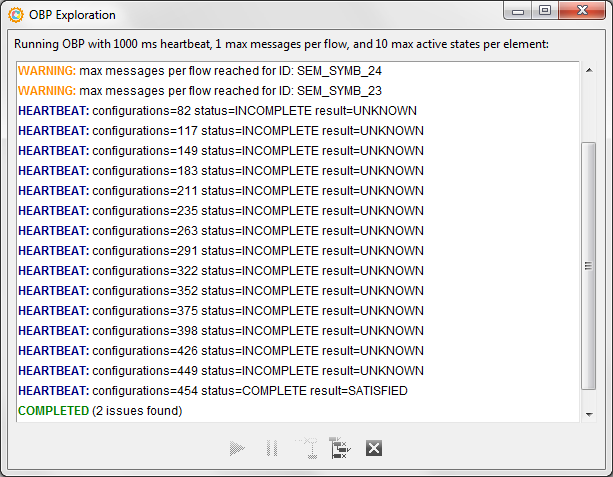
Task: Maximize the OBP Exploration window
Action: [x=544, y=12]
